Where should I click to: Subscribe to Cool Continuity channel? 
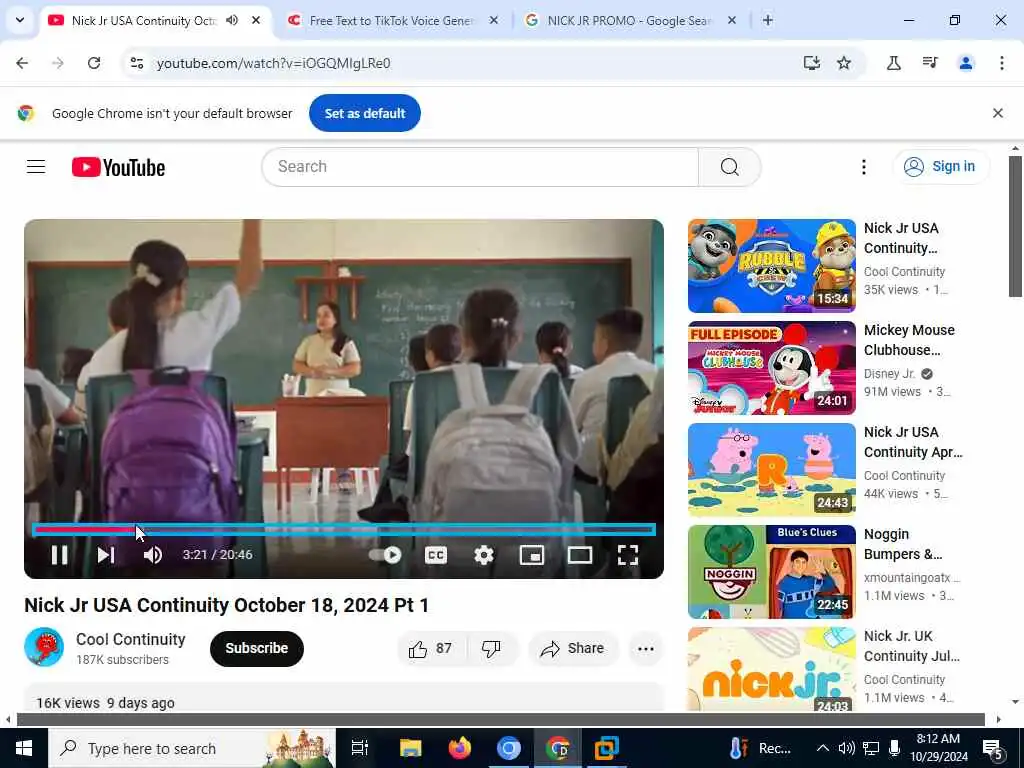pyautogui.click(x=257, y=648)
